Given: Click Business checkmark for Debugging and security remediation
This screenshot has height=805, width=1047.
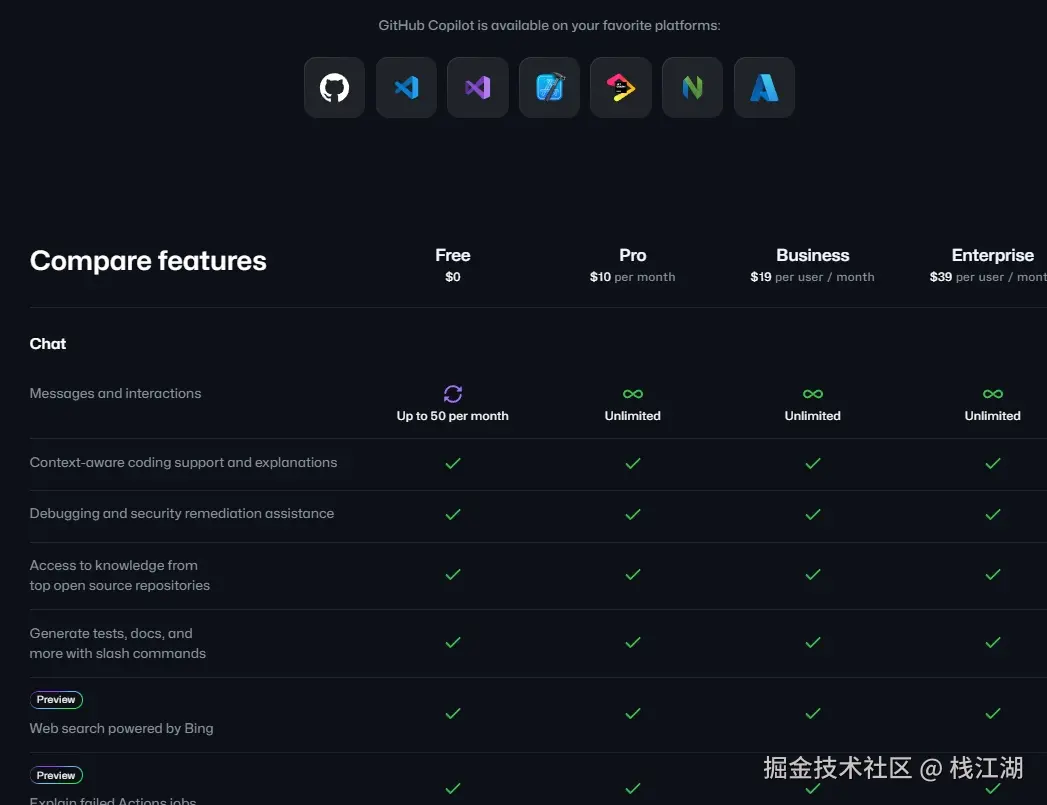Looking at the screenshot, I should tap(813, 515).
